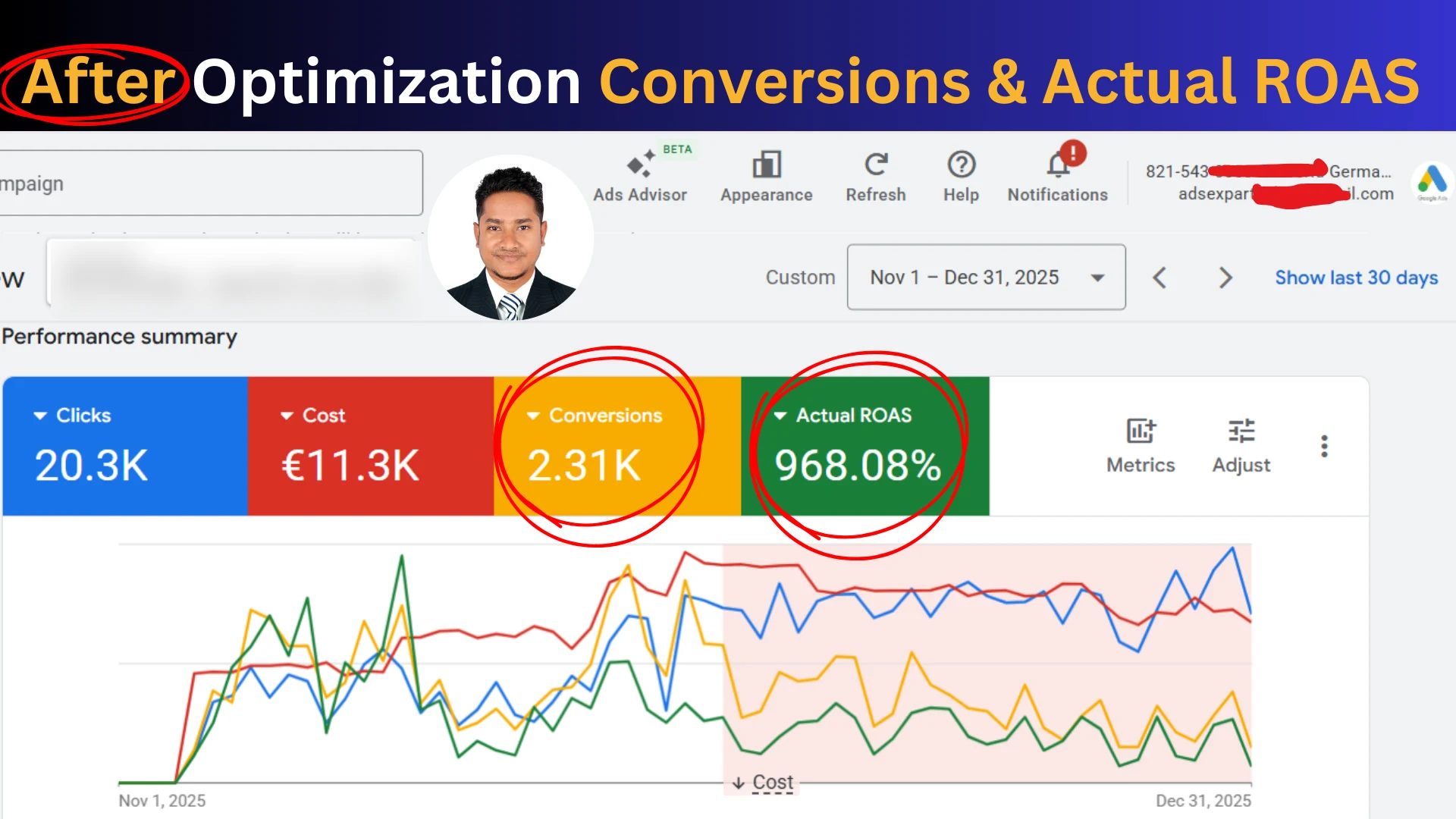This screenshot has width=1456, height=819.
Task: Click the circular profile photo
Action: [510, 238]
